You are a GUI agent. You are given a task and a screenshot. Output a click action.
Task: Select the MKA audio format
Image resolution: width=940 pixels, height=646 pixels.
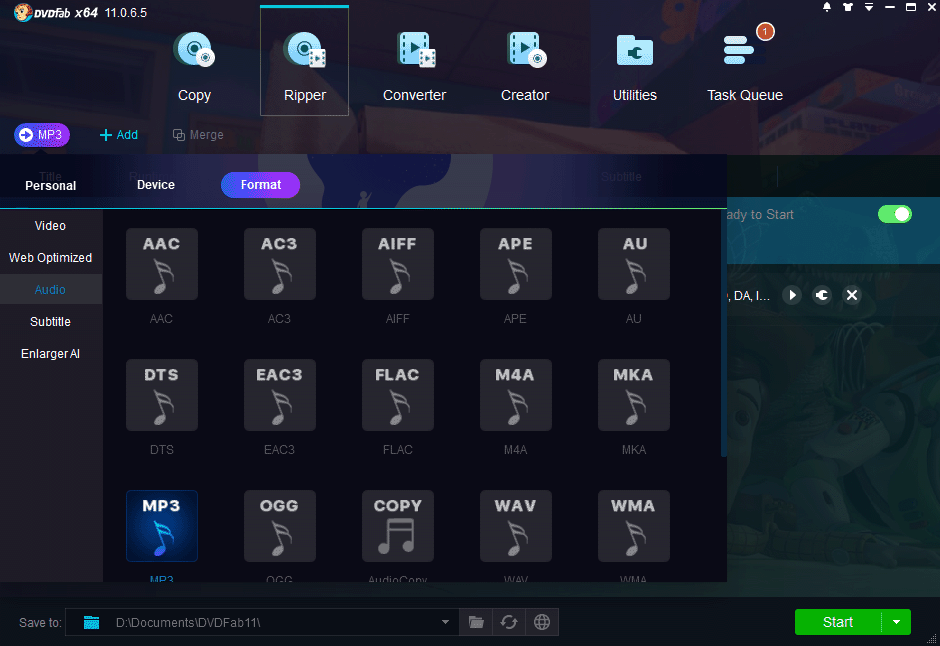point(634,395)
